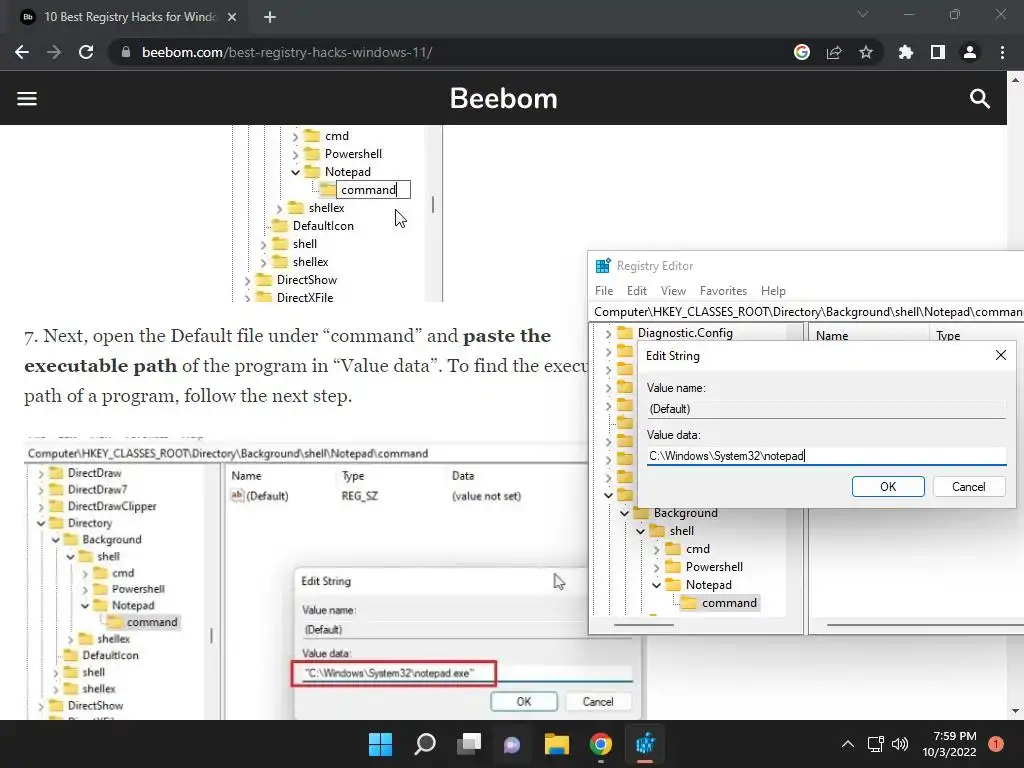Select the Diagnostic.Config key
This screenshot has width=1024, height=768.
(x=685, y=333)
